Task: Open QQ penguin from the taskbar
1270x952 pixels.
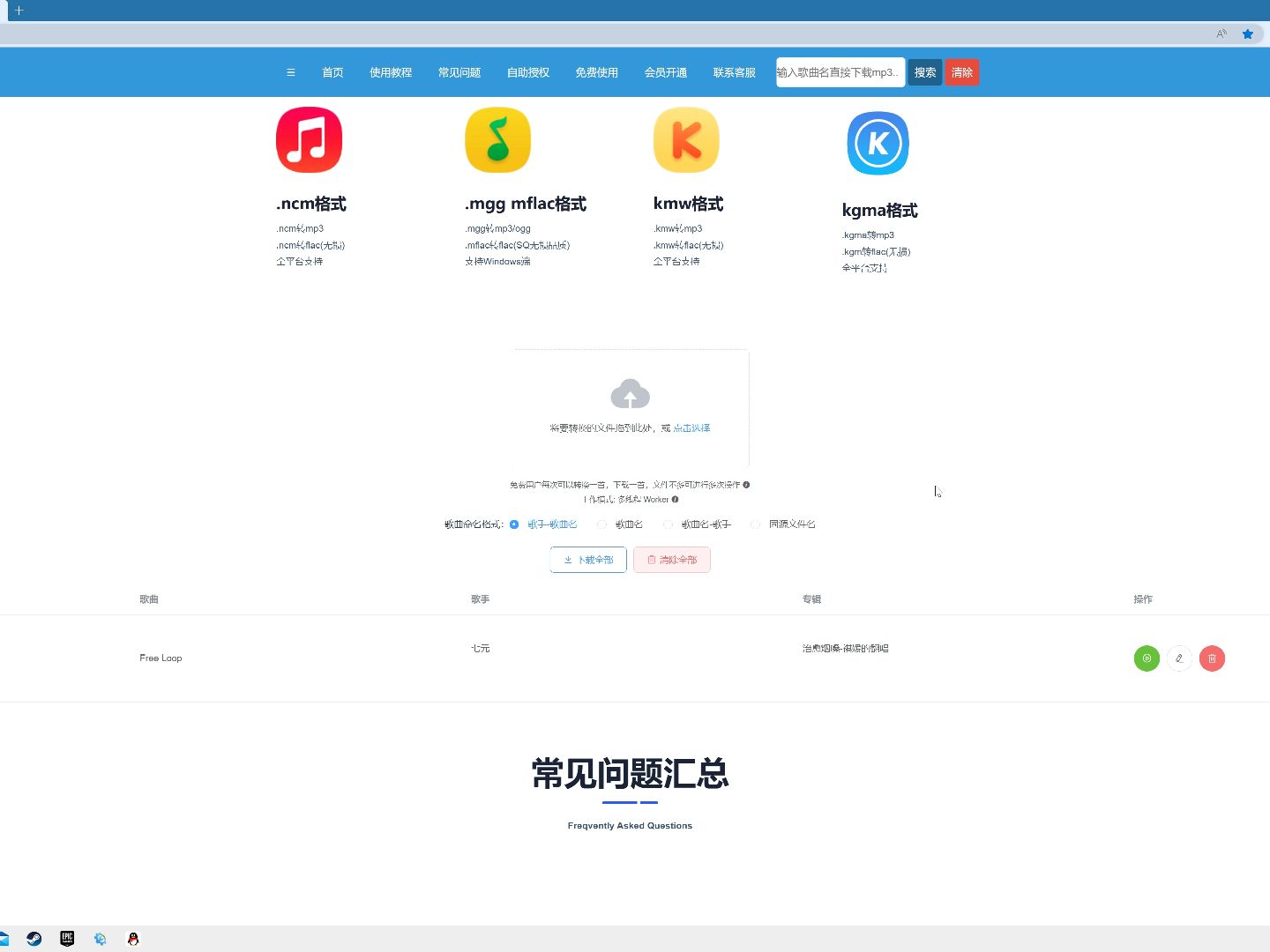Action: coord(133,939)
